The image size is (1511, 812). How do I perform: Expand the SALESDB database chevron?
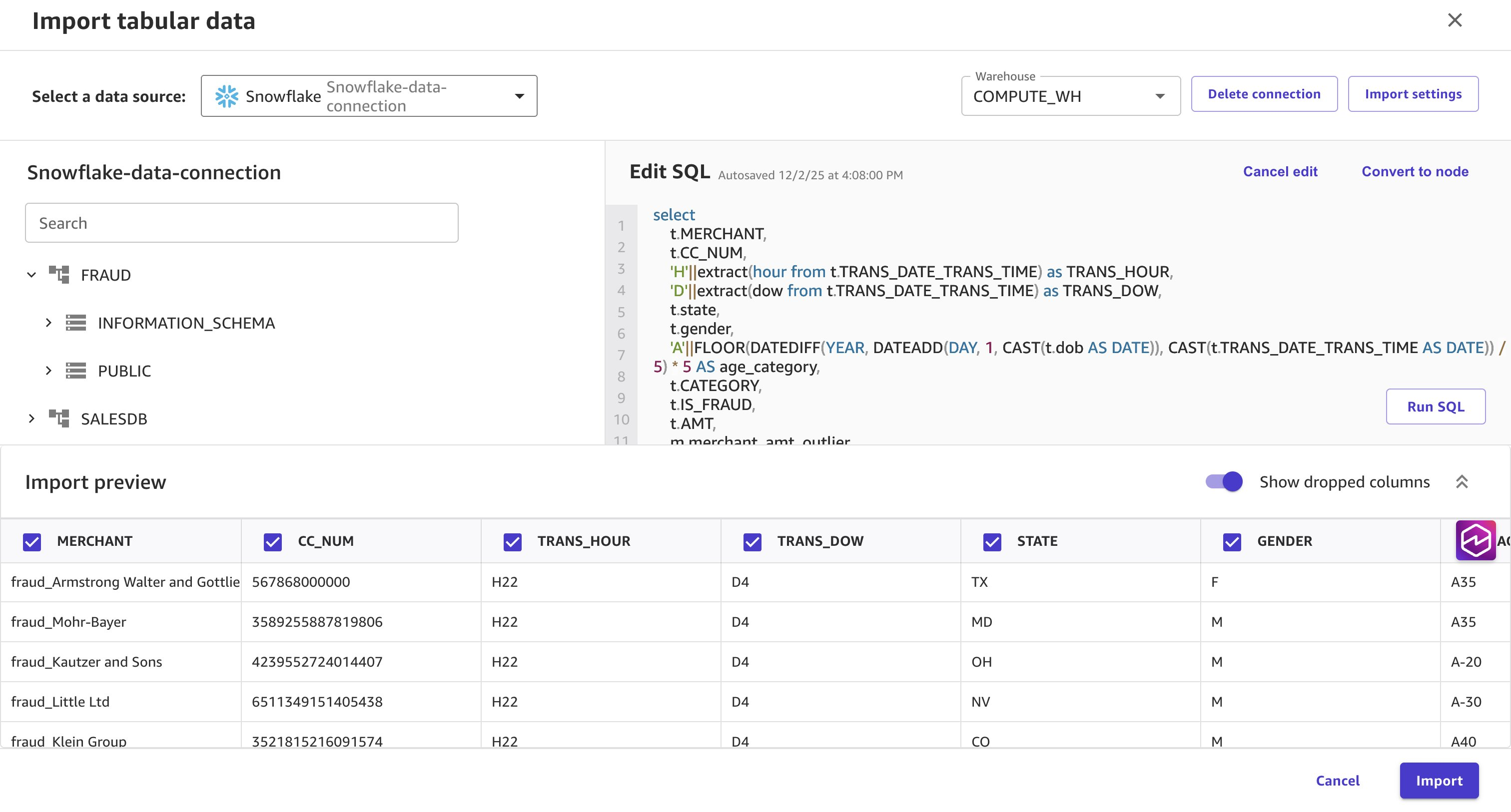pyautogui.click(x=31, y=418)
